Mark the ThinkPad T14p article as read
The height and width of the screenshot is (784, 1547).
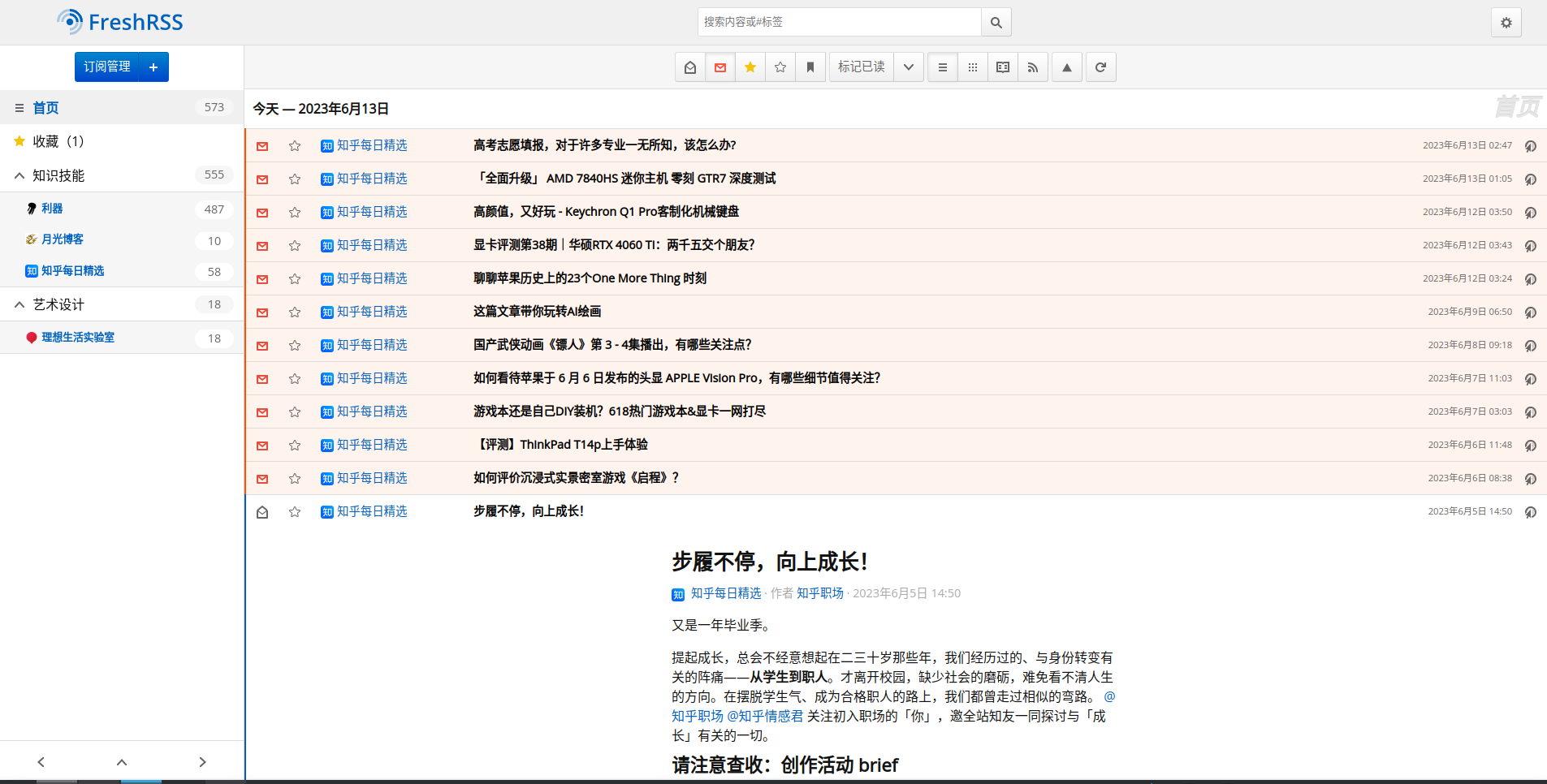pos(262,446)
